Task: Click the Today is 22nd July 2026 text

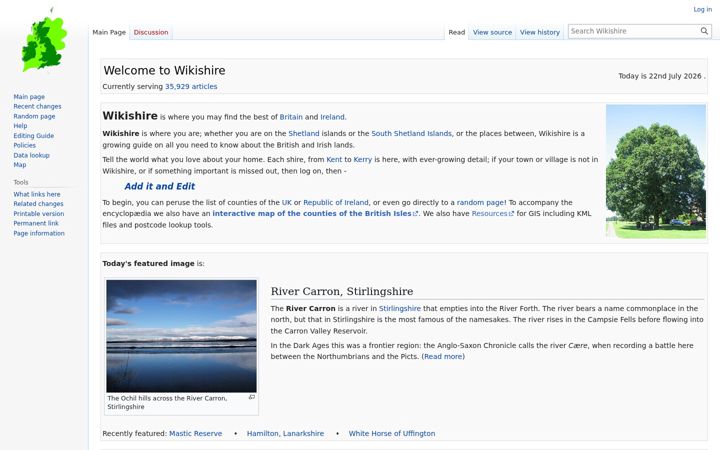Action: (x=660, y=76)
